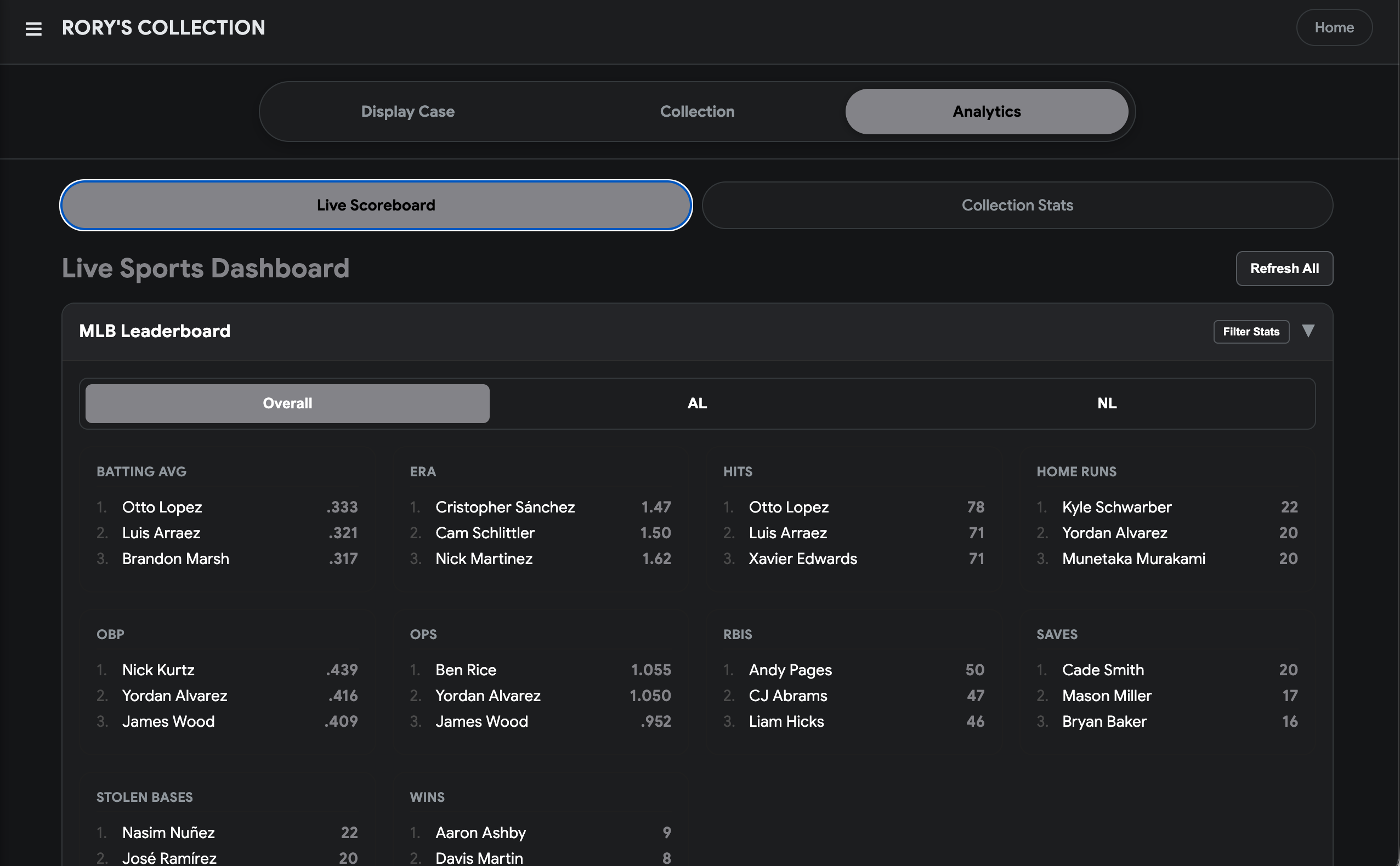Collapse the MLB Leaderboard panel arrow
This screenshot has width=1400, height=866.
(1308, 331)
